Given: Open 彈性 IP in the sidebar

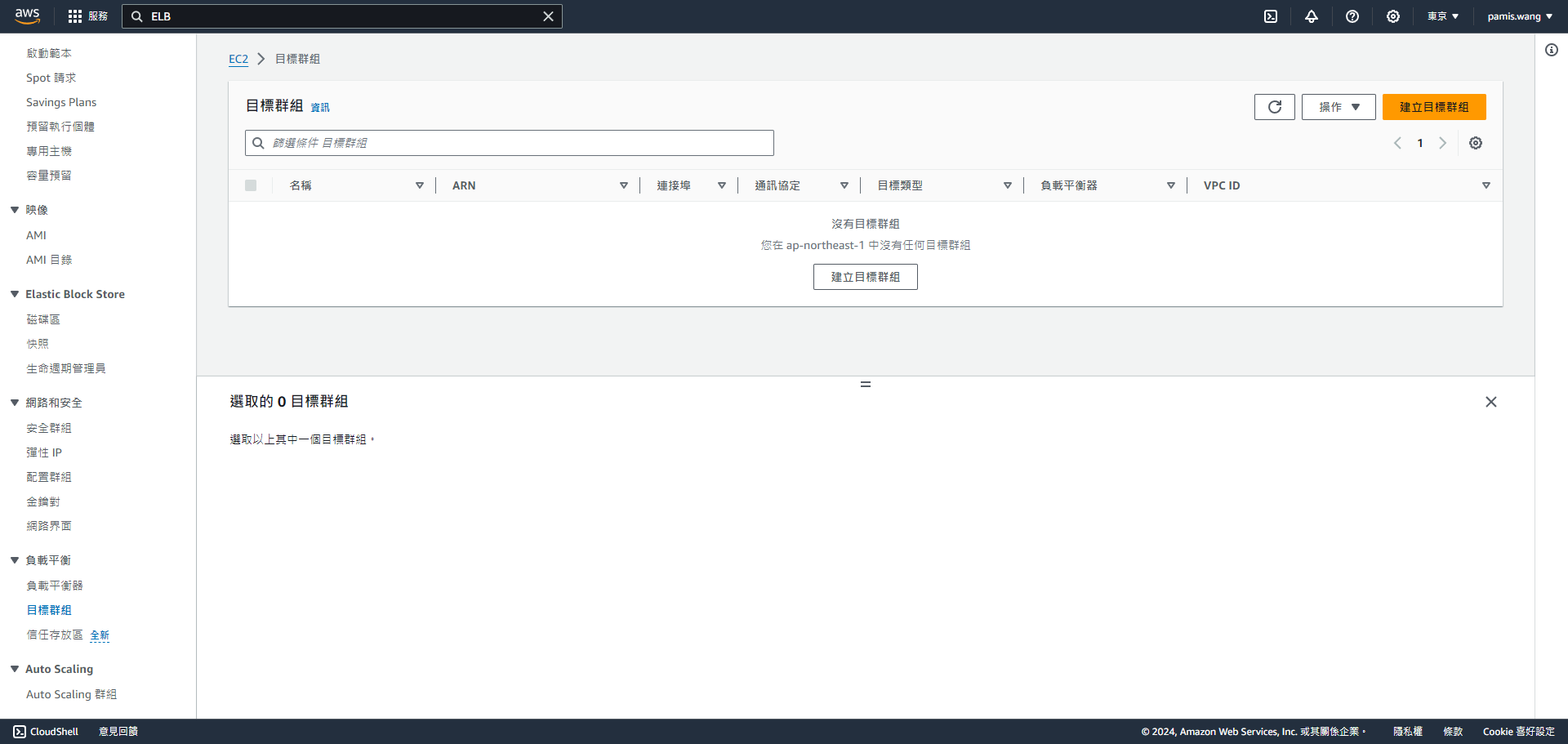Looking at the screenshot, I should (x=44, y=452).
